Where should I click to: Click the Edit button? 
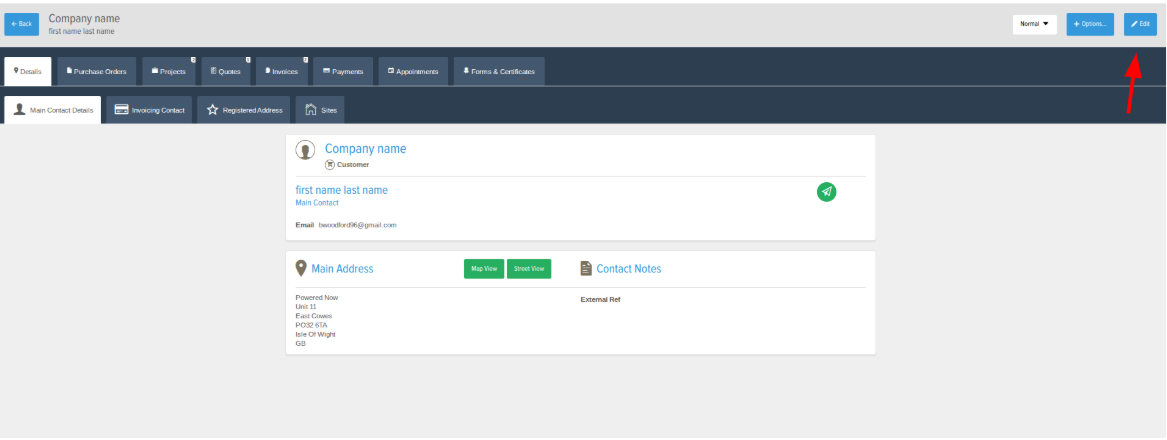click(x=1140, y=24)
